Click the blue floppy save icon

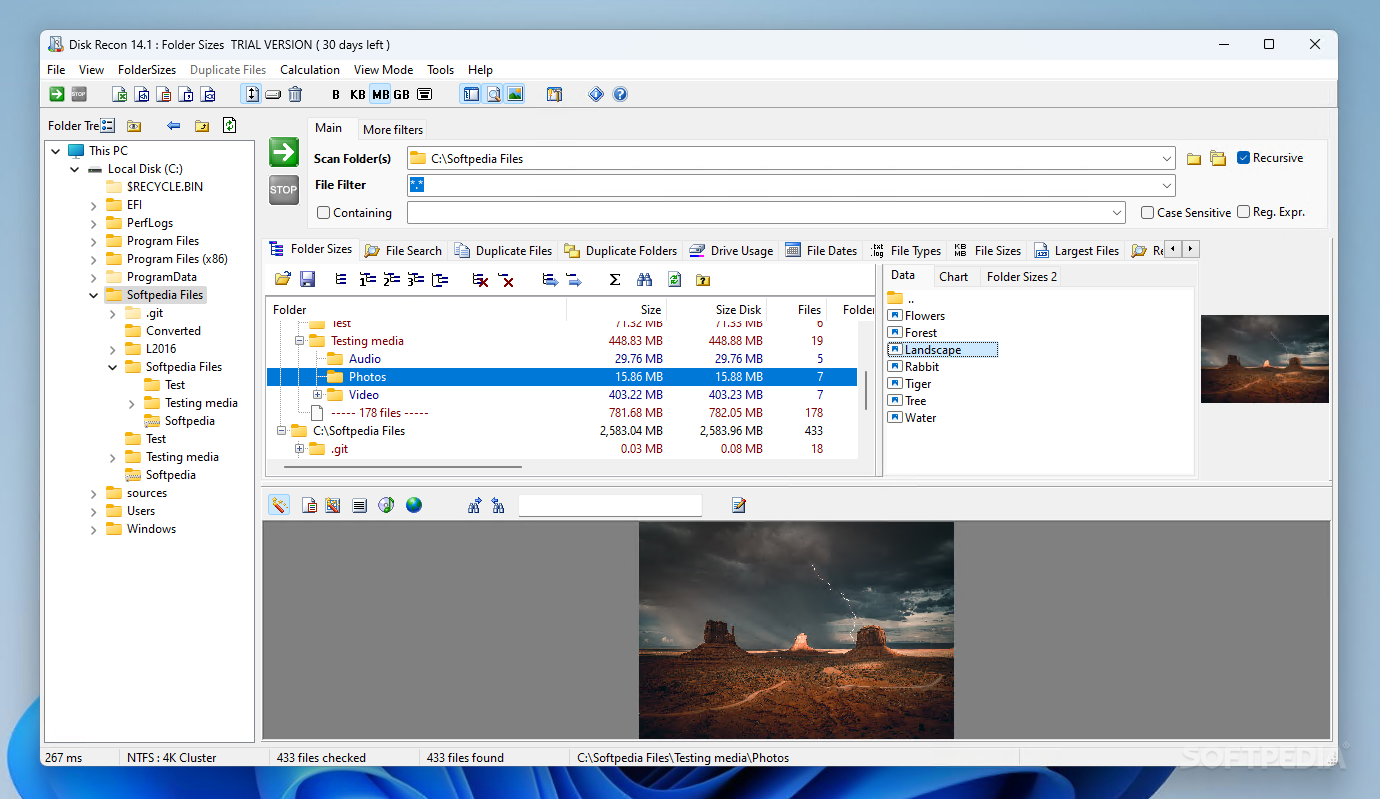point(308,280)
